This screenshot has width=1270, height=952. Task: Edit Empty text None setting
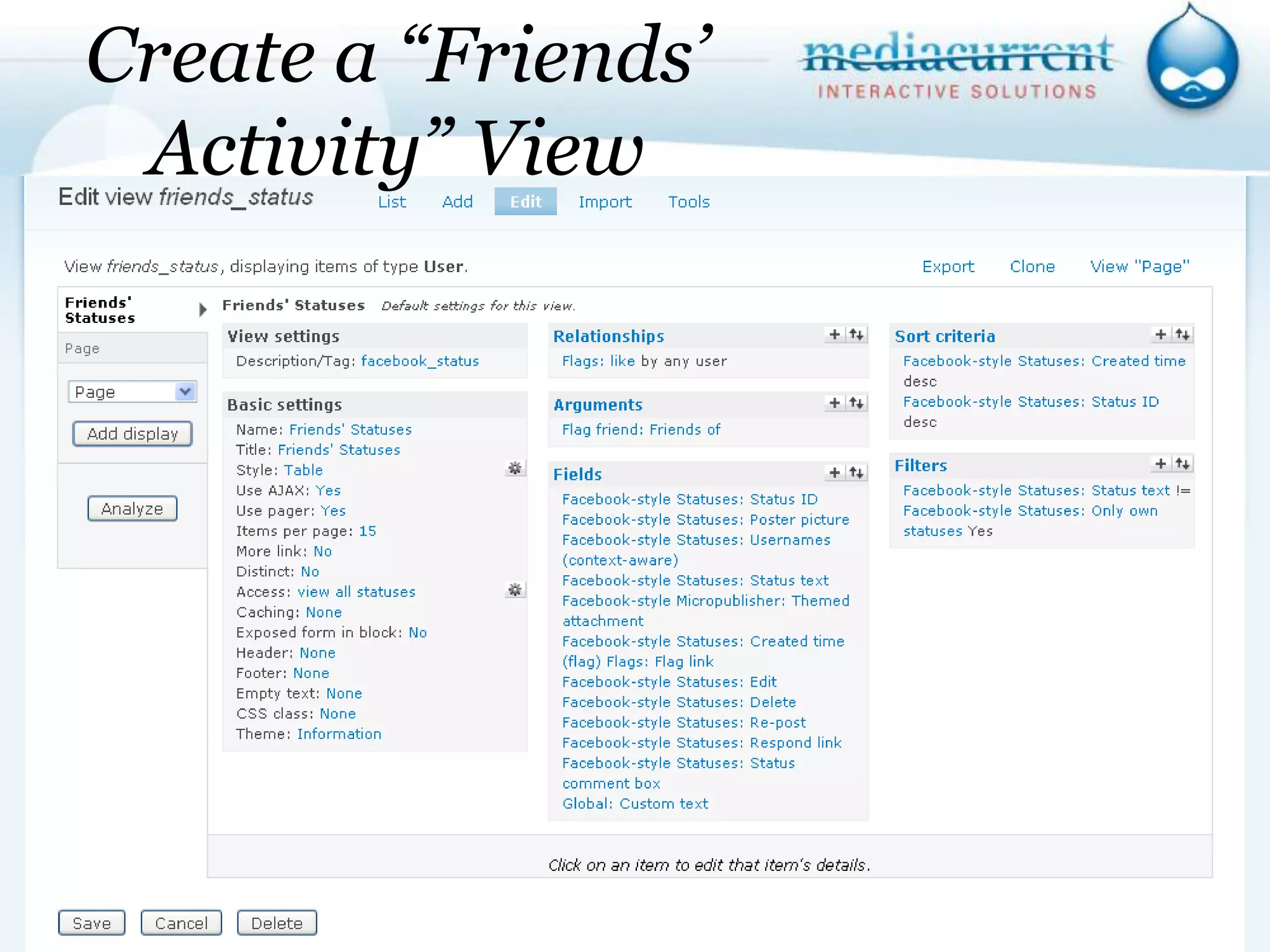344,694
